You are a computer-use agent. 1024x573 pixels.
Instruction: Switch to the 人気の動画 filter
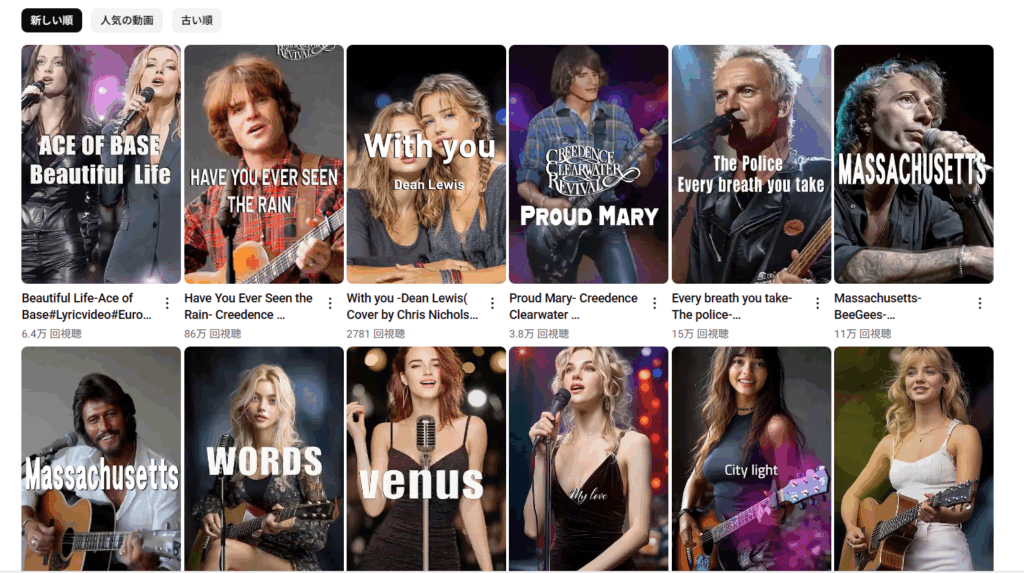pyautogui.click(x=127, y=20)
